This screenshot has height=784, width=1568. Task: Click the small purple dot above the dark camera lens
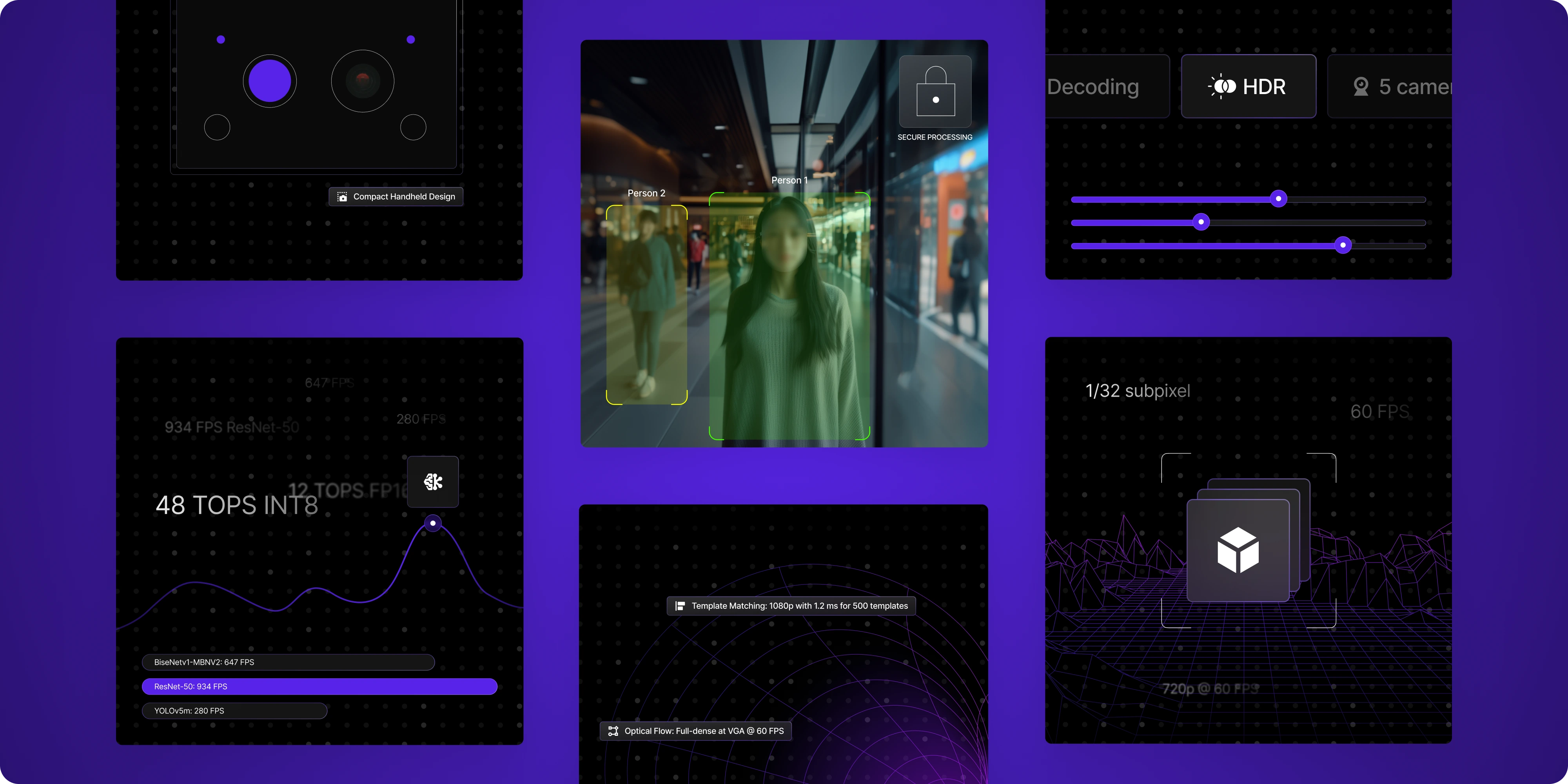click(x=411, y=40)
